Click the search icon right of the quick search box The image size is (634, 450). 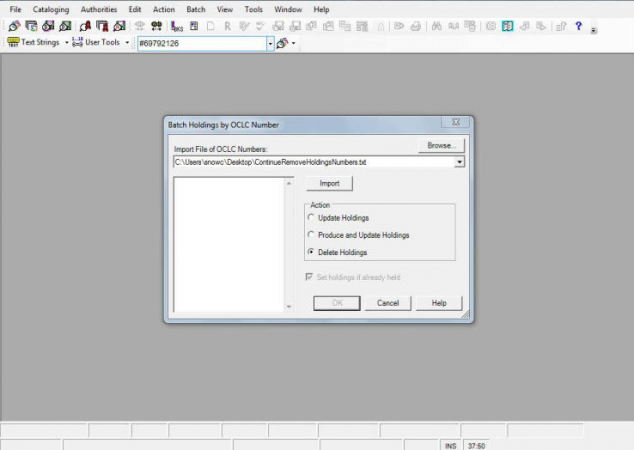282,43
